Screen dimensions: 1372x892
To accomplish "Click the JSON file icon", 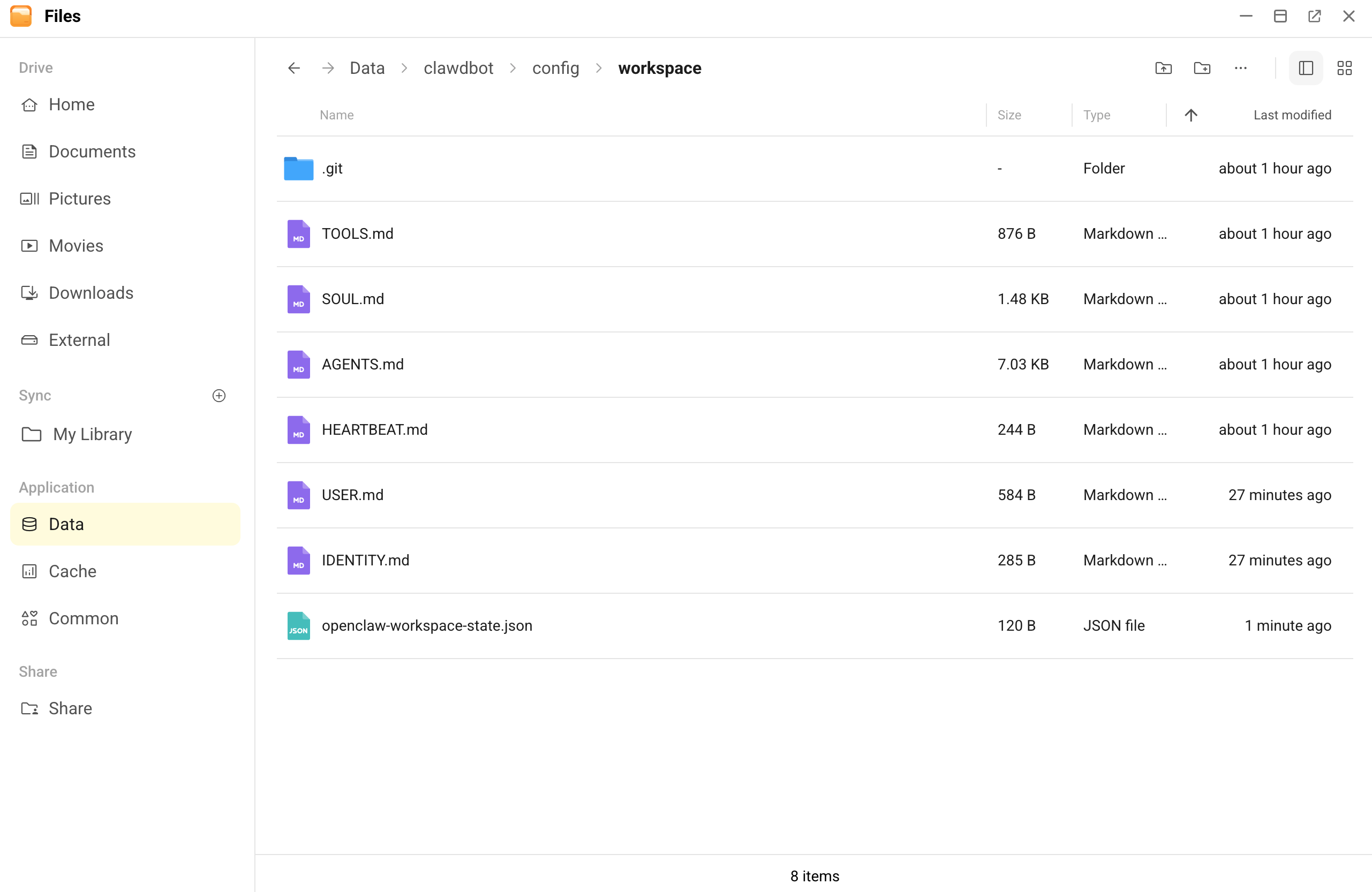I will point(299,626).
